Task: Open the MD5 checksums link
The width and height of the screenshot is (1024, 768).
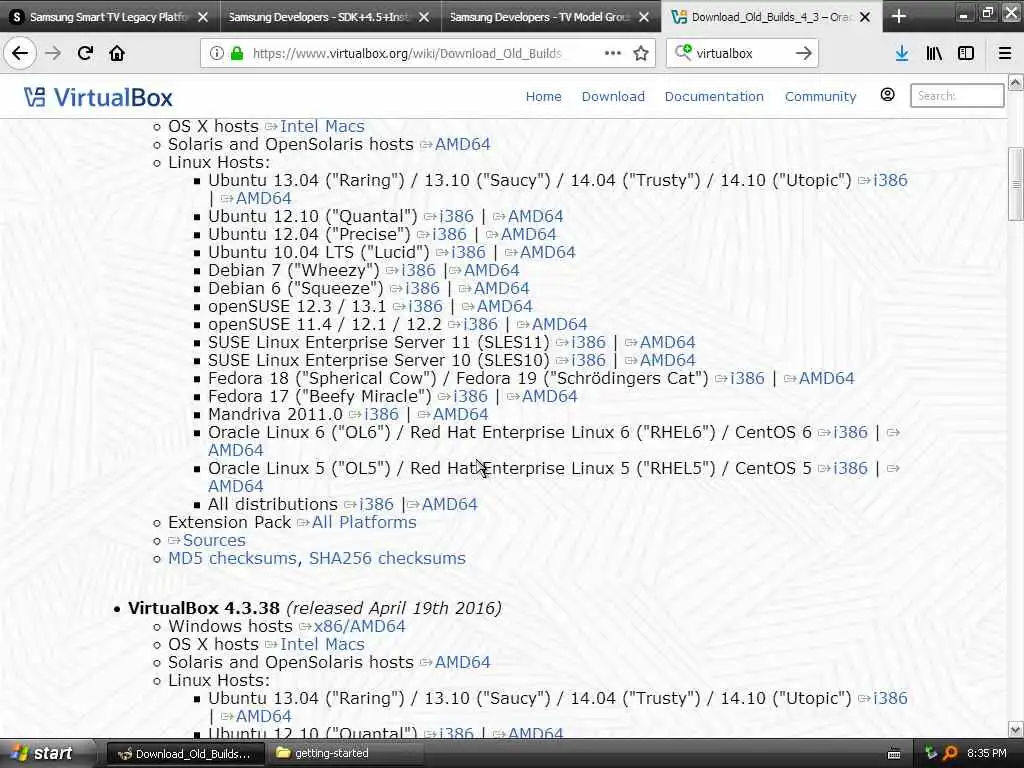Action: (232, 558)
